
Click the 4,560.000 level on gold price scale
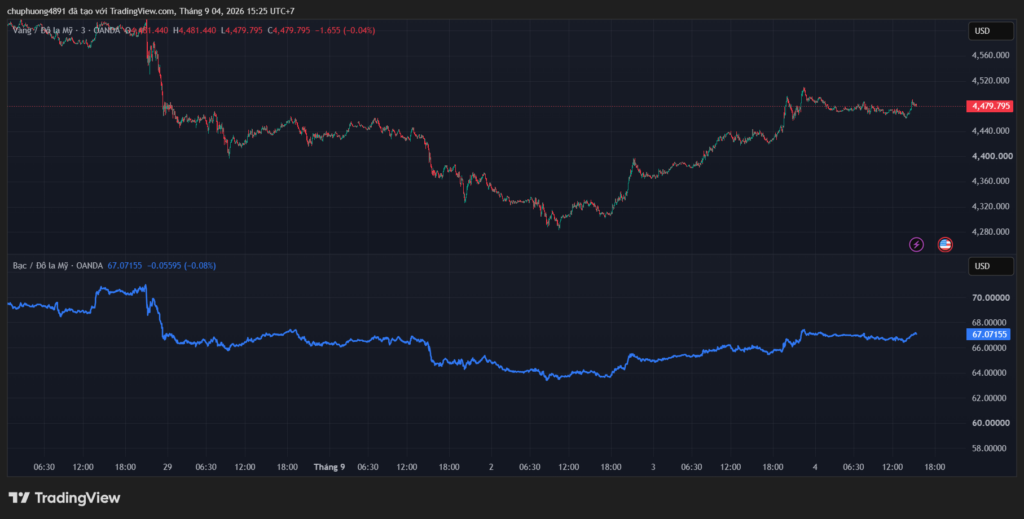coord(991,55)
